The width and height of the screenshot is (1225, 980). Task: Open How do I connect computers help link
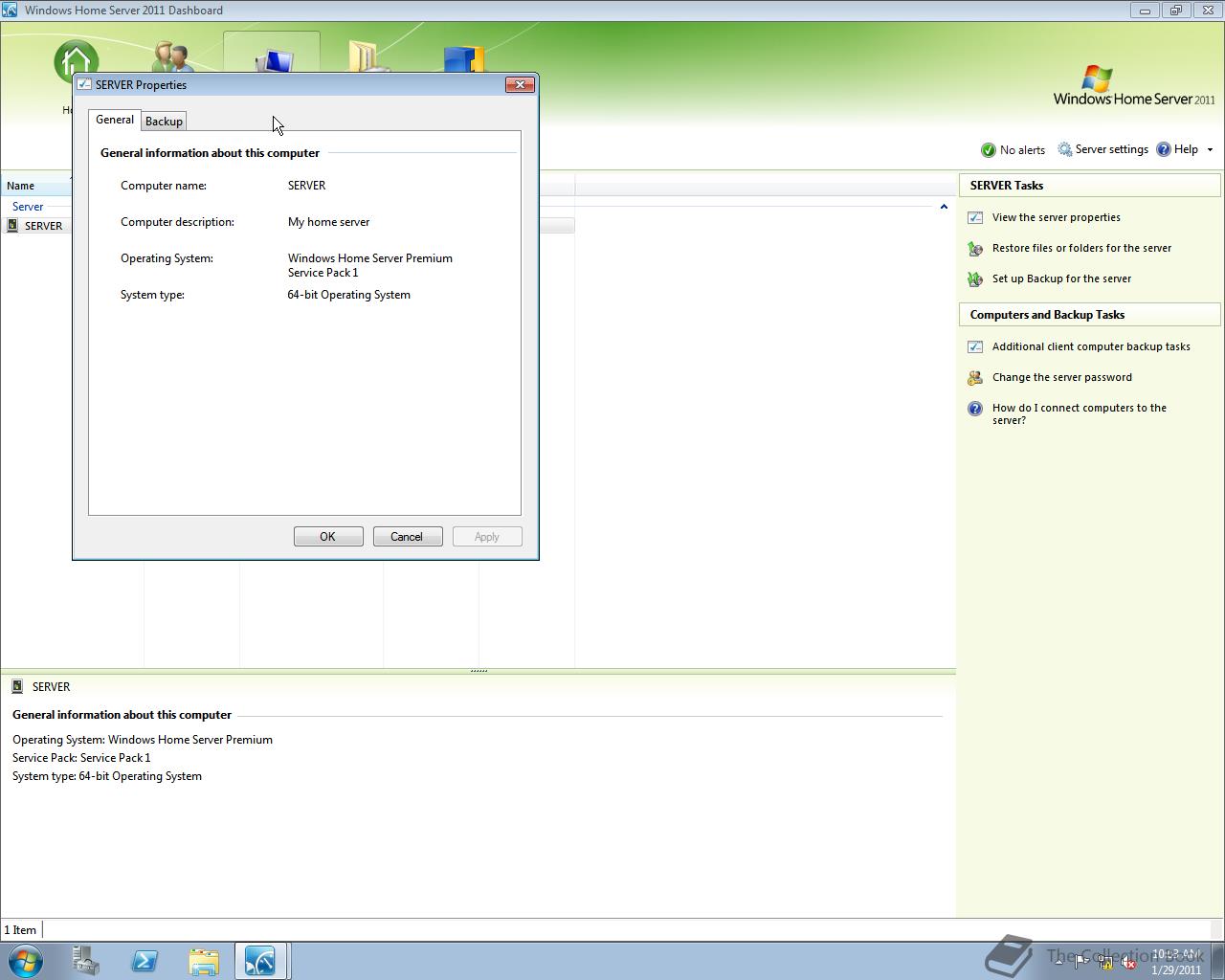pyautogui.click(x=1080, y=413)
